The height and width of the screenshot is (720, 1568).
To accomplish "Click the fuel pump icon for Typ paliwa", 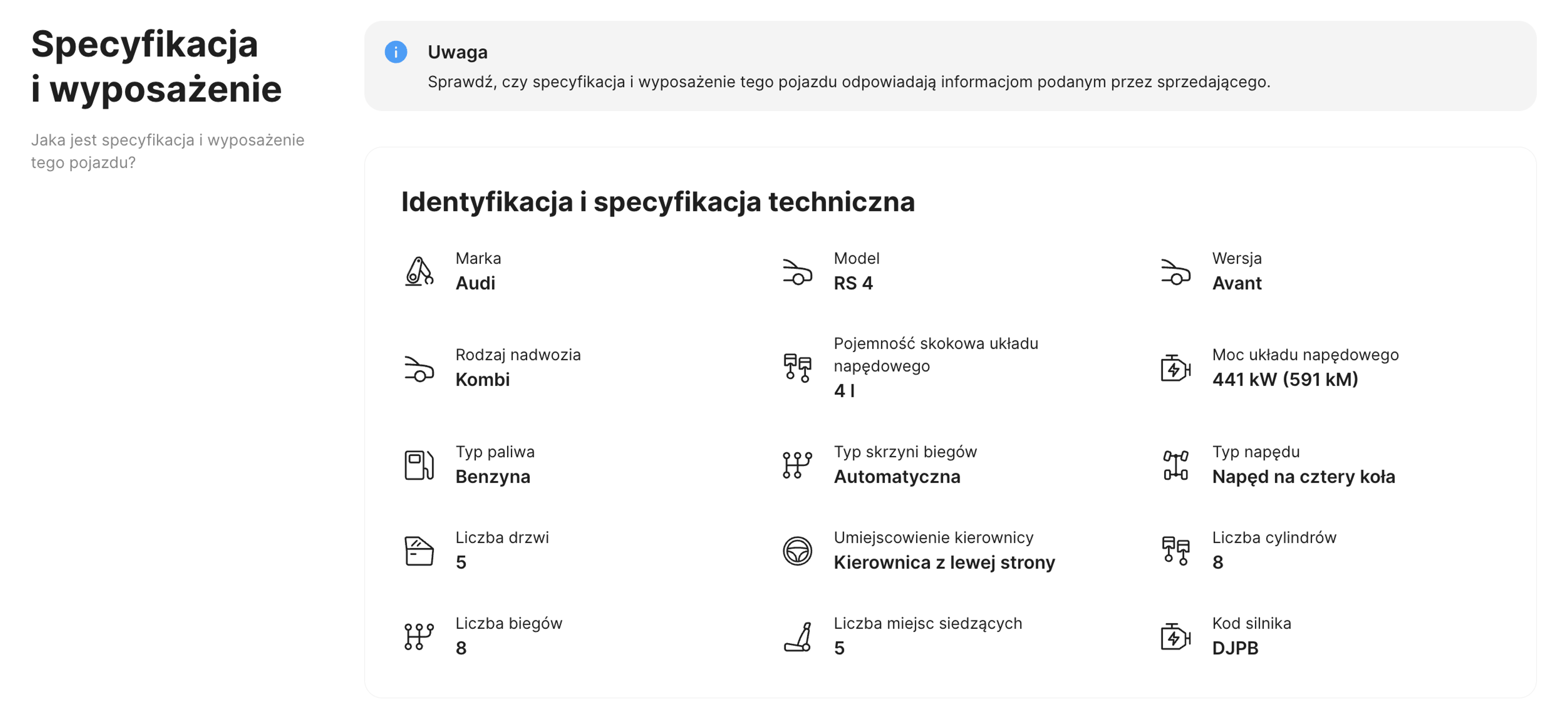I will [x=419, y=465].
